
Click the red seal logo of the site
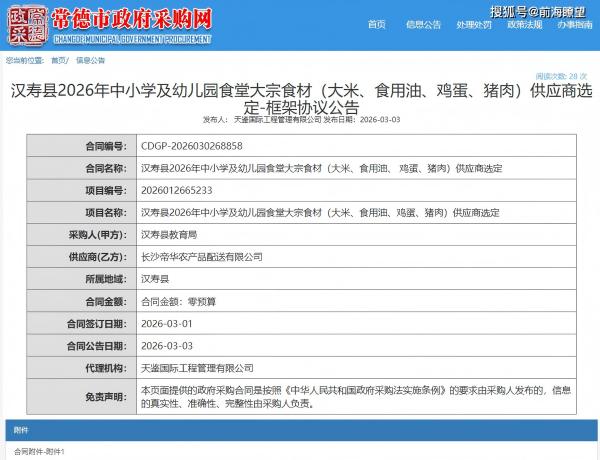[25, 22]
